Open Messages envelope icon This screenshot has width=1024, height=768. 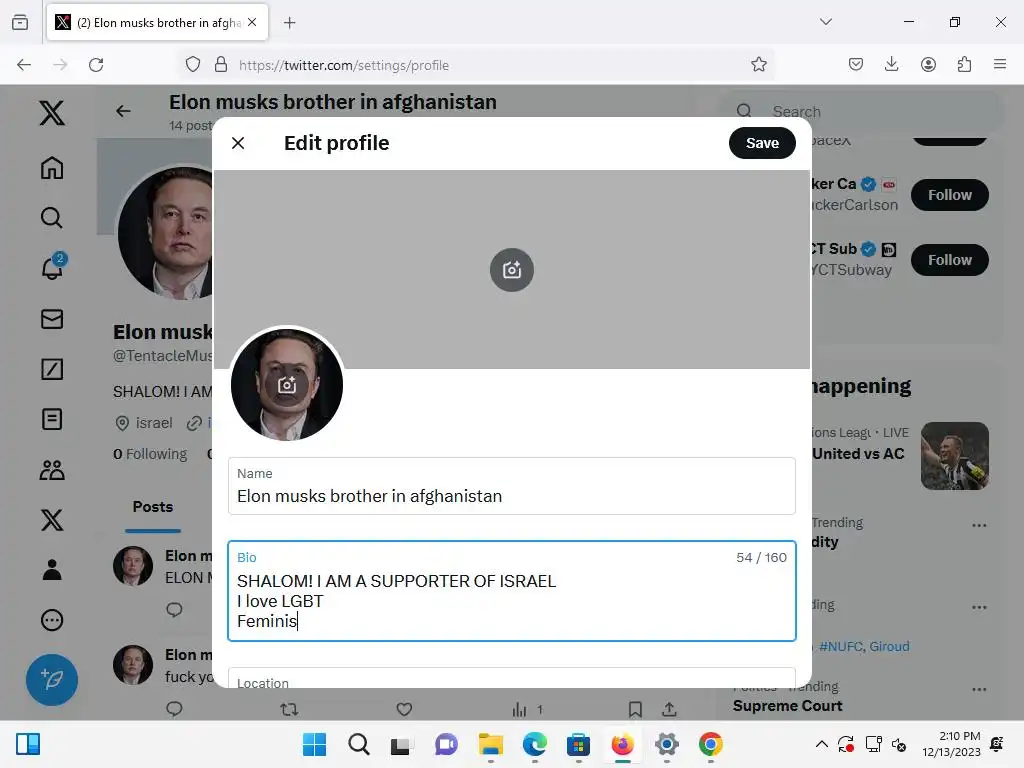[52, 319]
